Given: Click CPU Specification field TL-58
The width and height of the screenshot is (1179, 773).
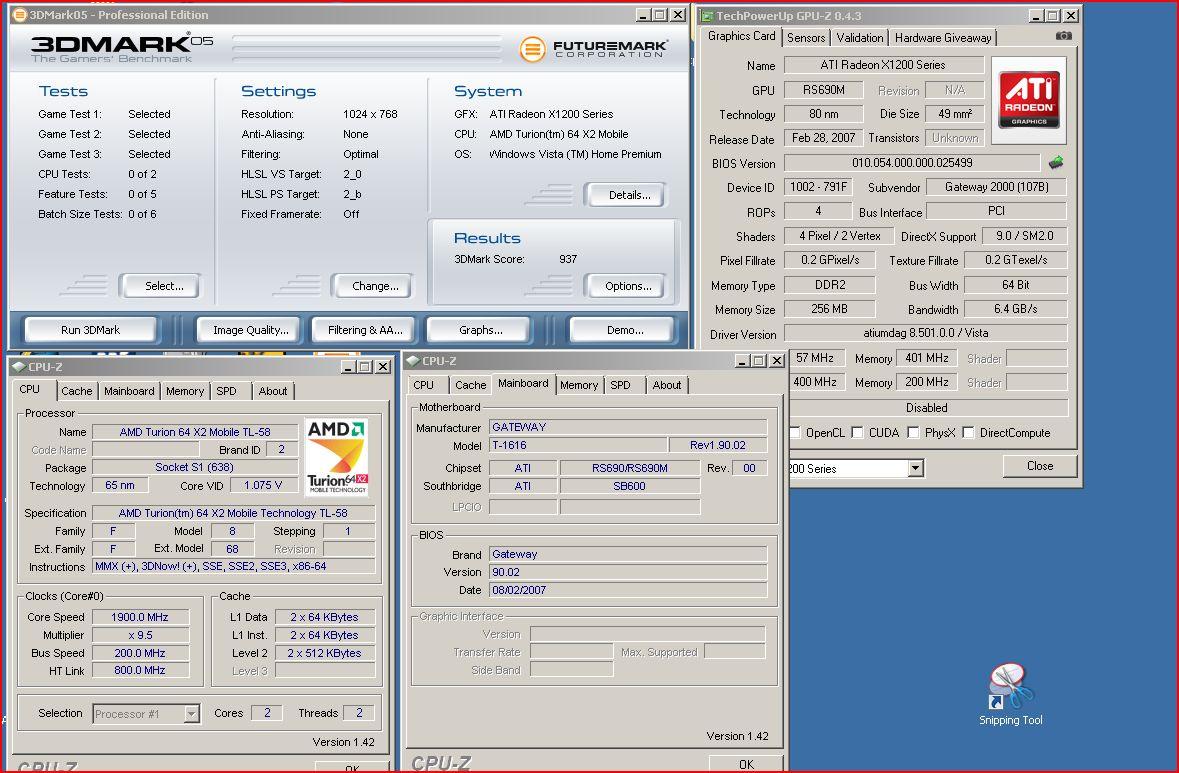Looking at the screenshot, I should [x=233, y=513].
